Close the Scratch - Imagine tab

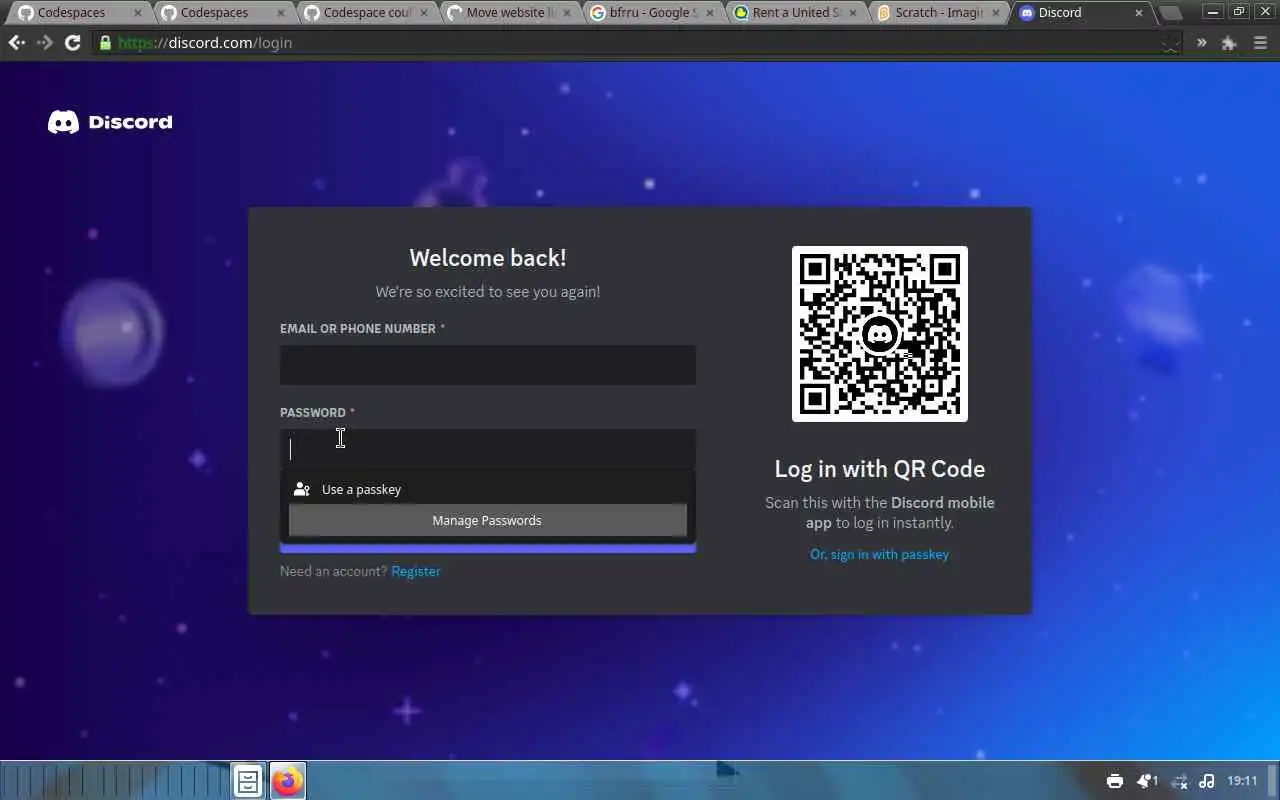996,13
